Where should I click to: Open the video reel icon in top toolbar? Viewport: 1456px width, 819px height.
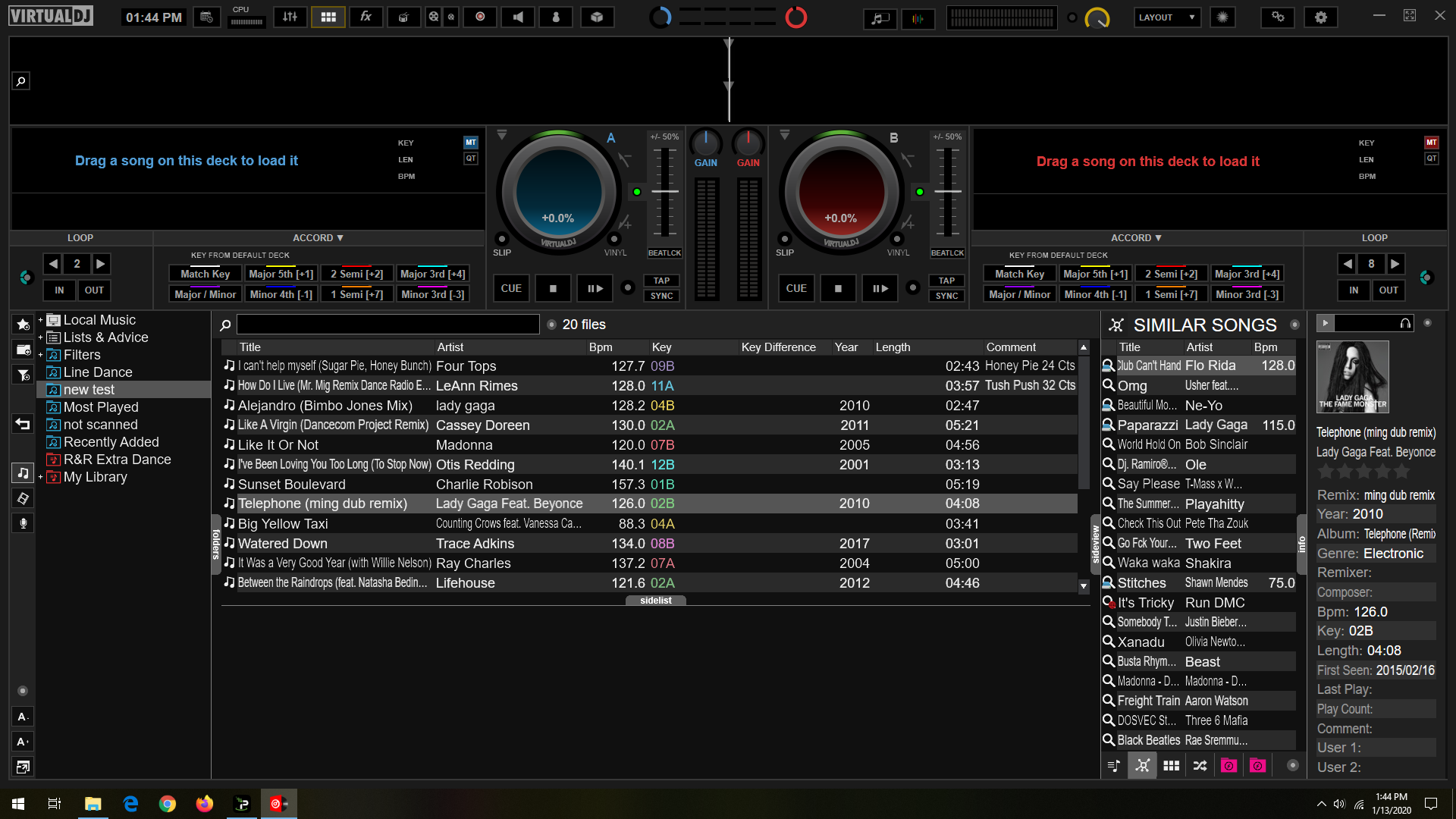click(433, 17)
